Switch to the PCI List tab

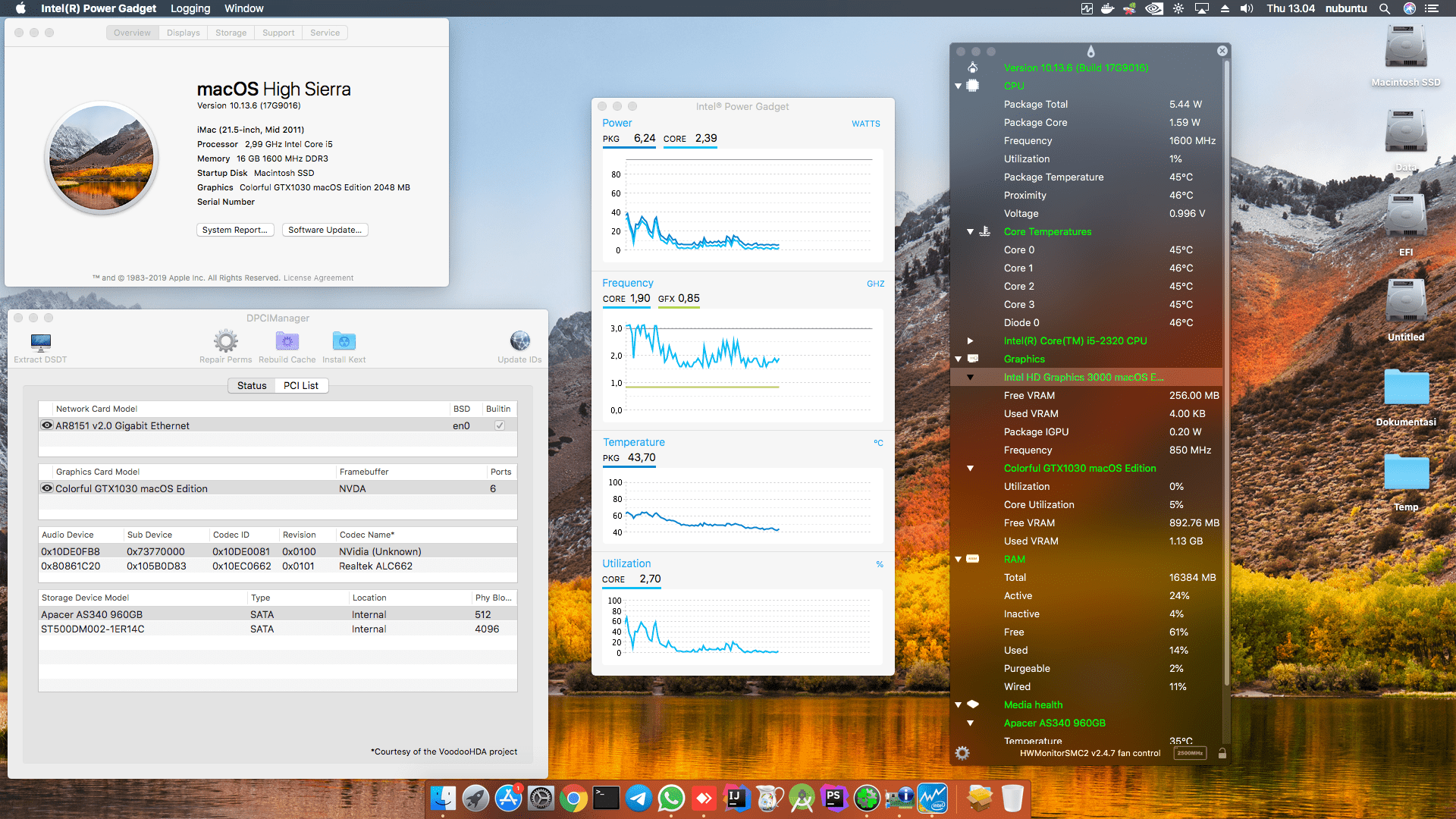[300, 385]
